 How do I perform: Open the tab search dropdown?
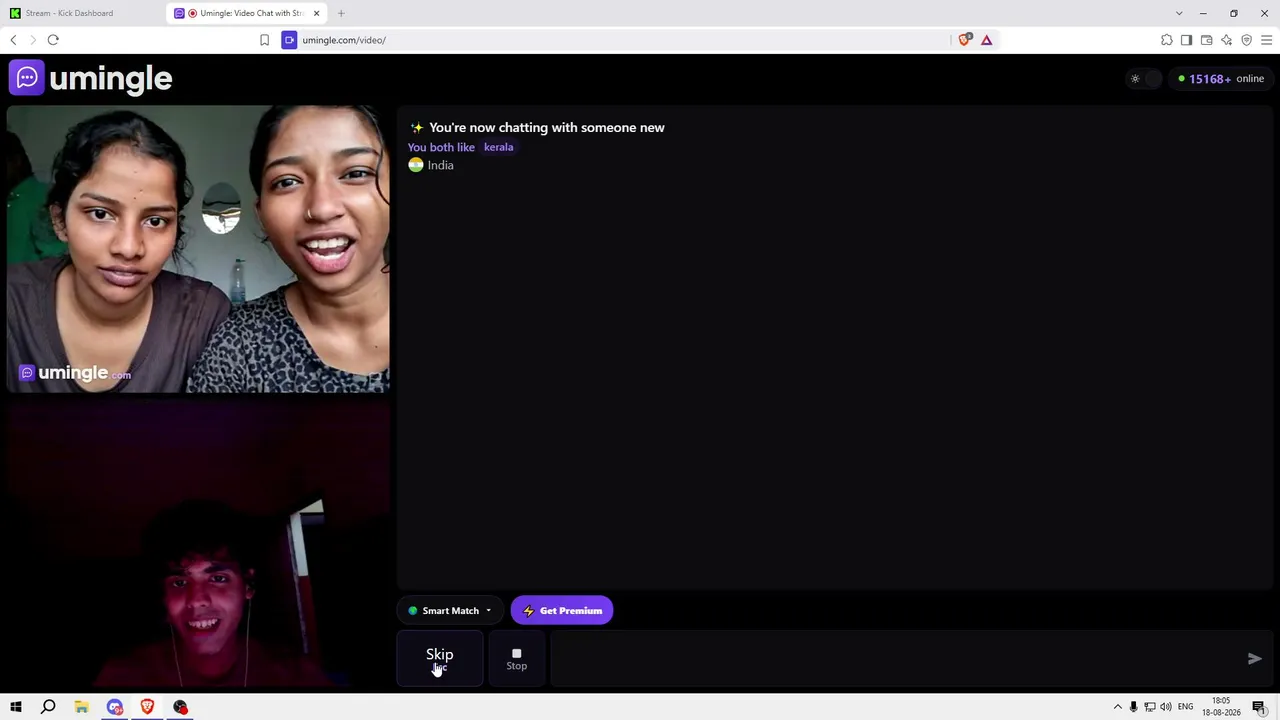[1179, 13]
